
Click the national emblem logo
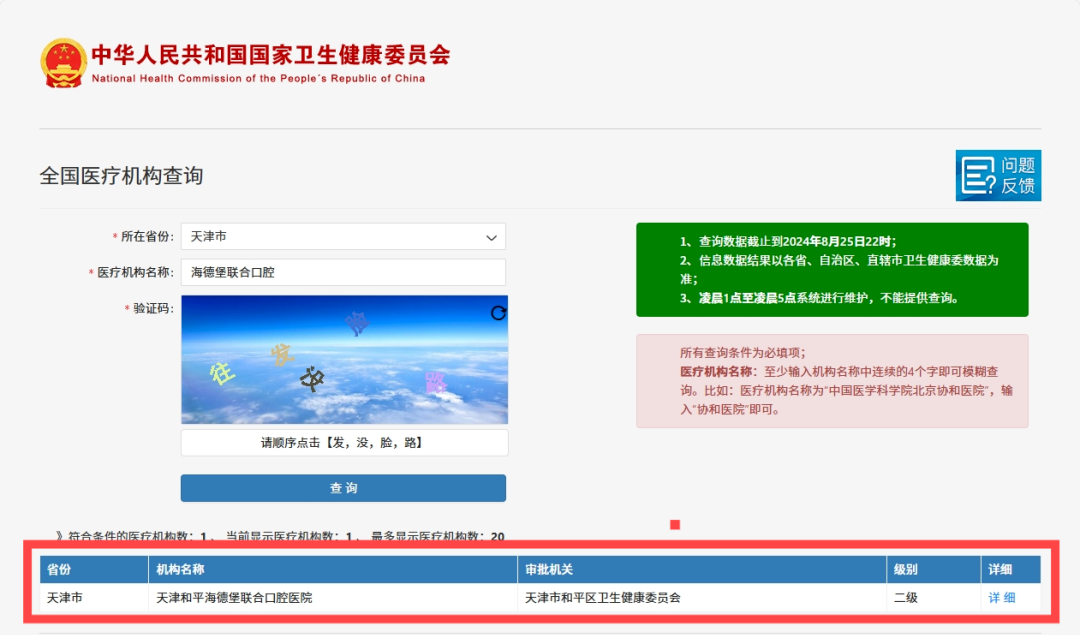[63, 63]
